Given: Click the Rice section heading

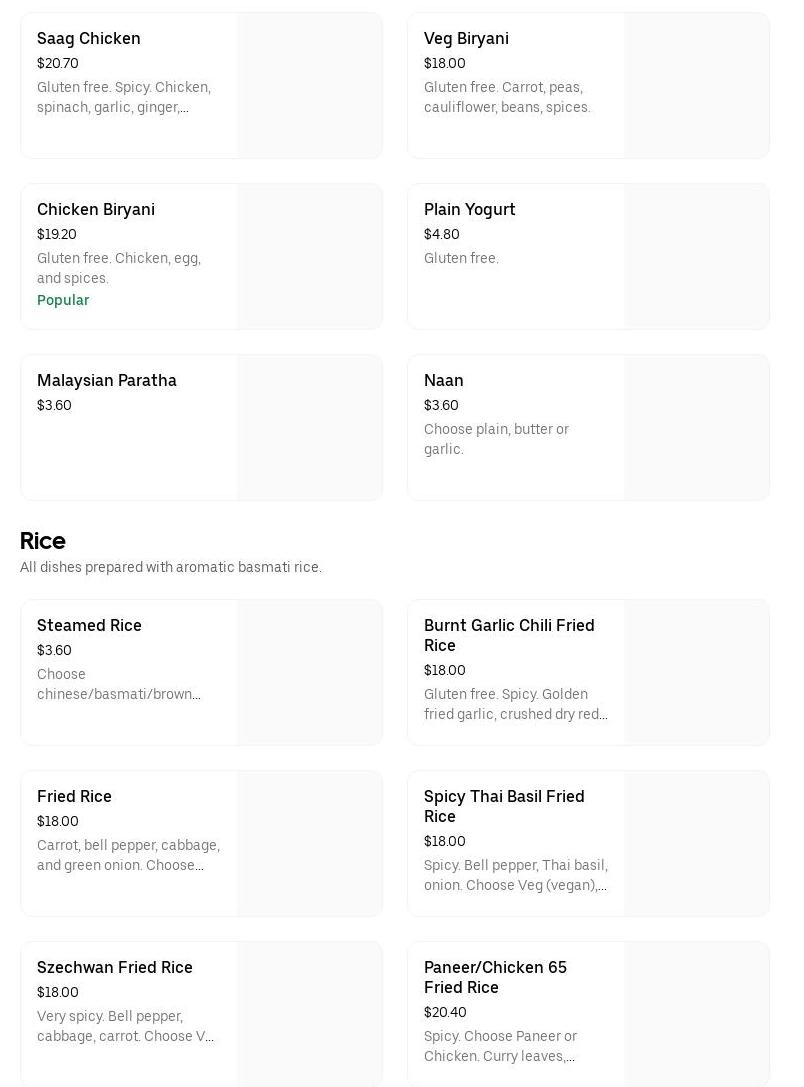Looking at the screenshot, I should (43, 541).
